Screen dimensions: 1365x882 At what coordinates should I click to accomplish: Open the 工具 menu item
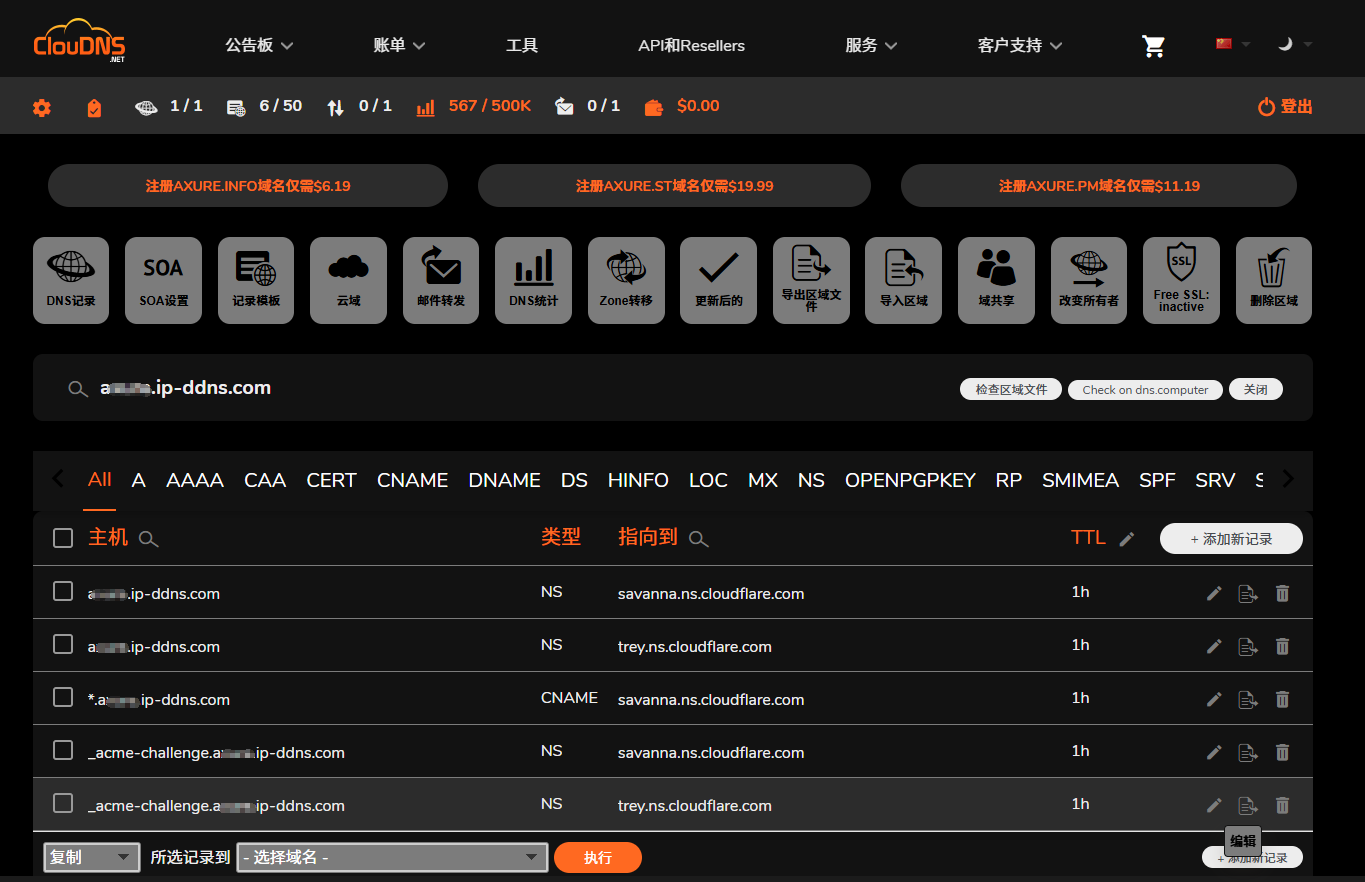pyautogui.click(x=521, y=45)
